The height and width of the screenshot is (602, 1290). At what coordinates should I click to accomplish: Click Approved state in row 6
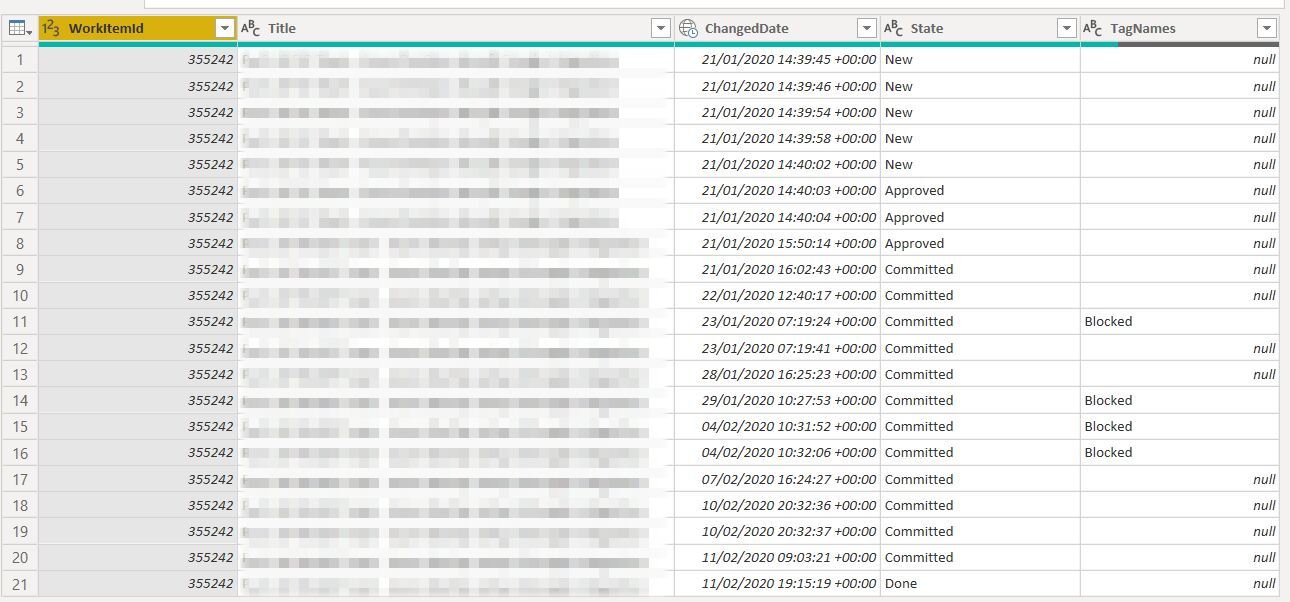click(980, 191)
